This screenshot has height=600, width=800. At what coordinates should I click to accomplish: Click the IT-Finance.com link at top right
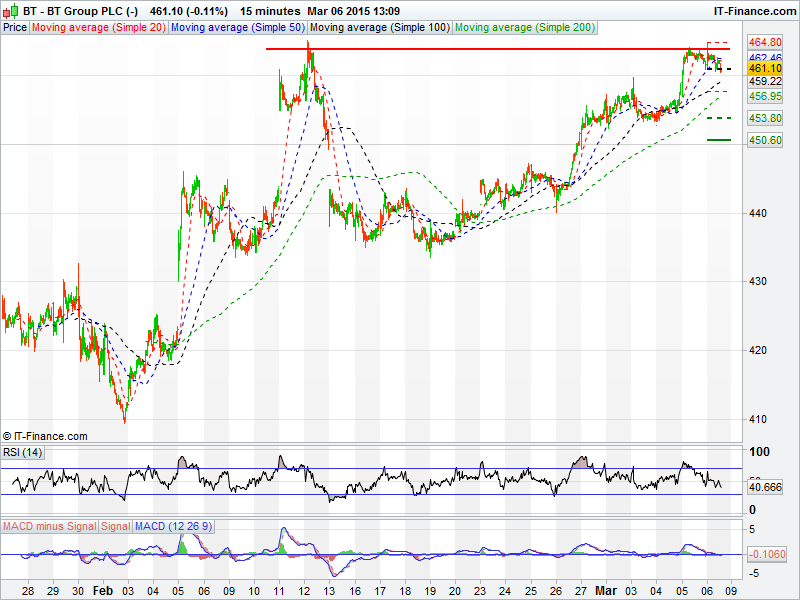(x=755, y=10)
